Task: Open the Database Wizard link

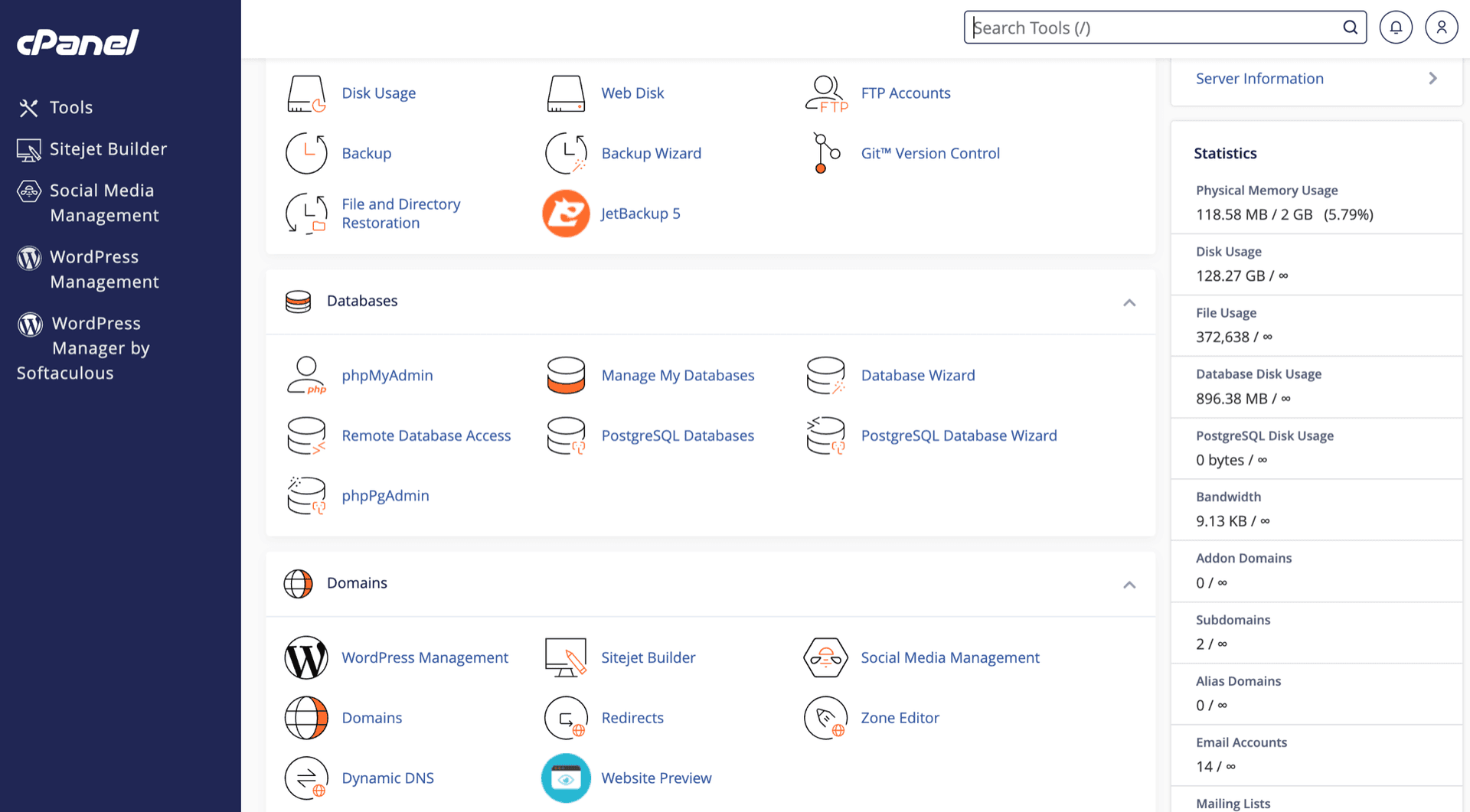Action: (918, 375)
